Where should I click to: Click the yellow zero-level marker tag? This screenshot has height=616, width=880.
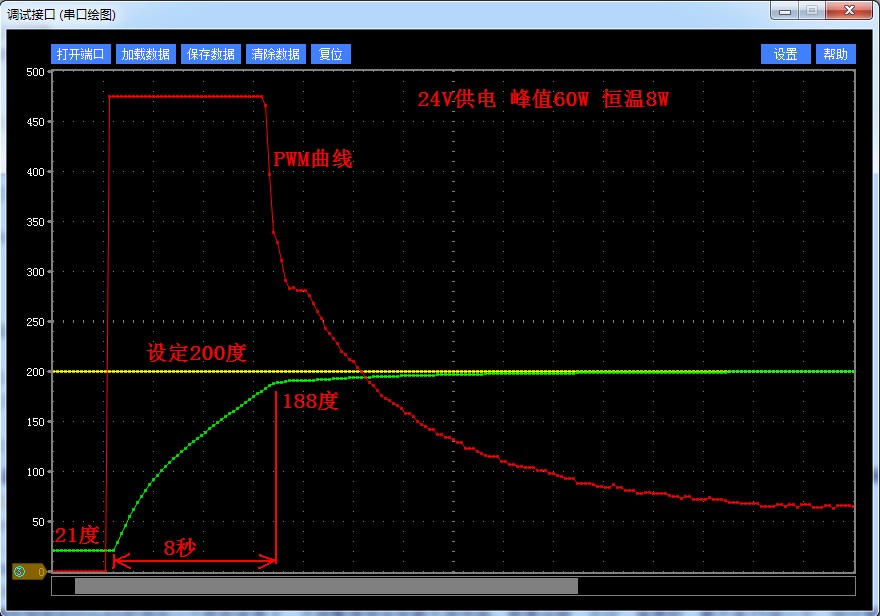click(x=29, y=572)
